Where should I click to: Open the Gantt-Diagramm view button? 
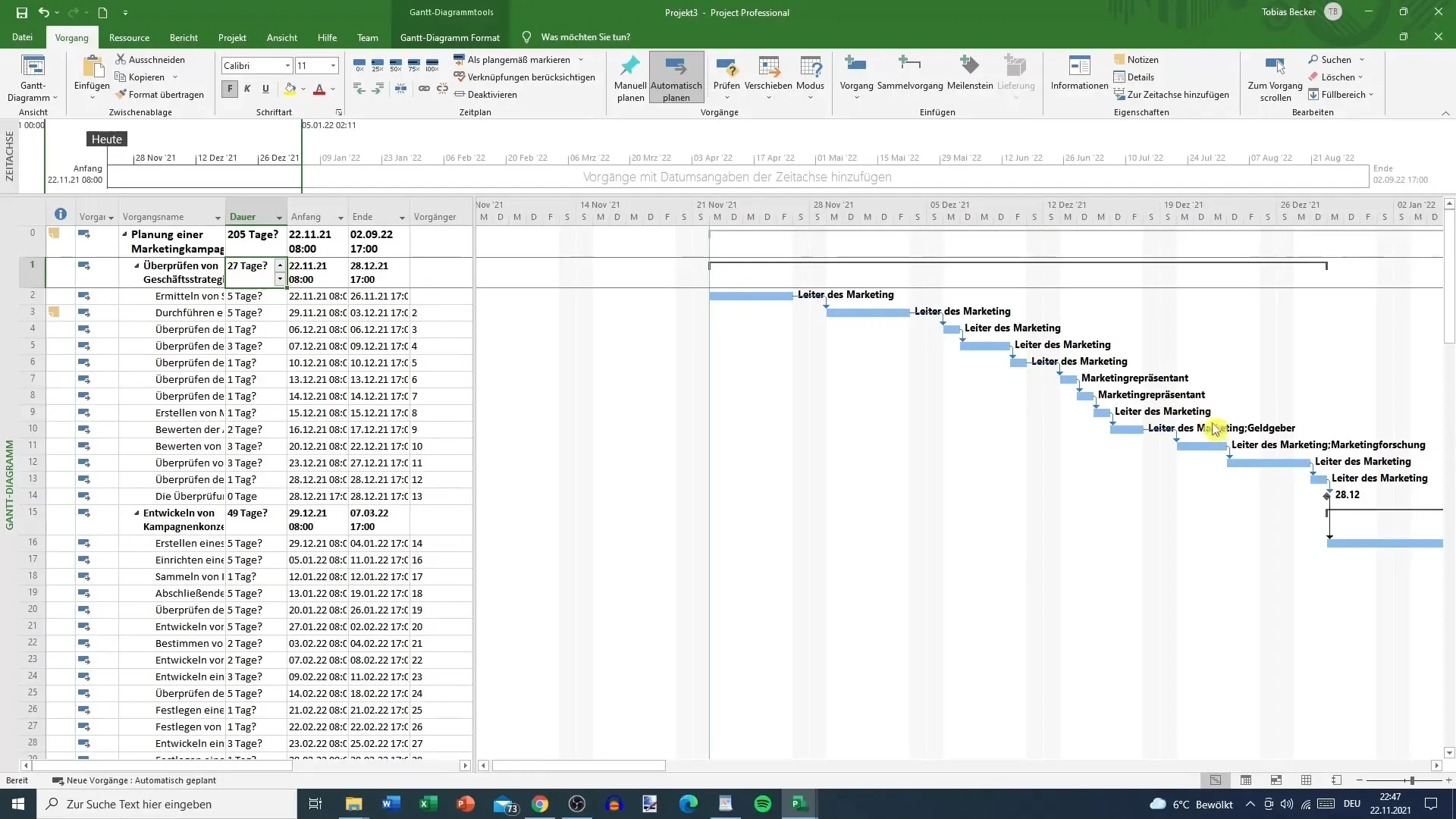(33, 78)
